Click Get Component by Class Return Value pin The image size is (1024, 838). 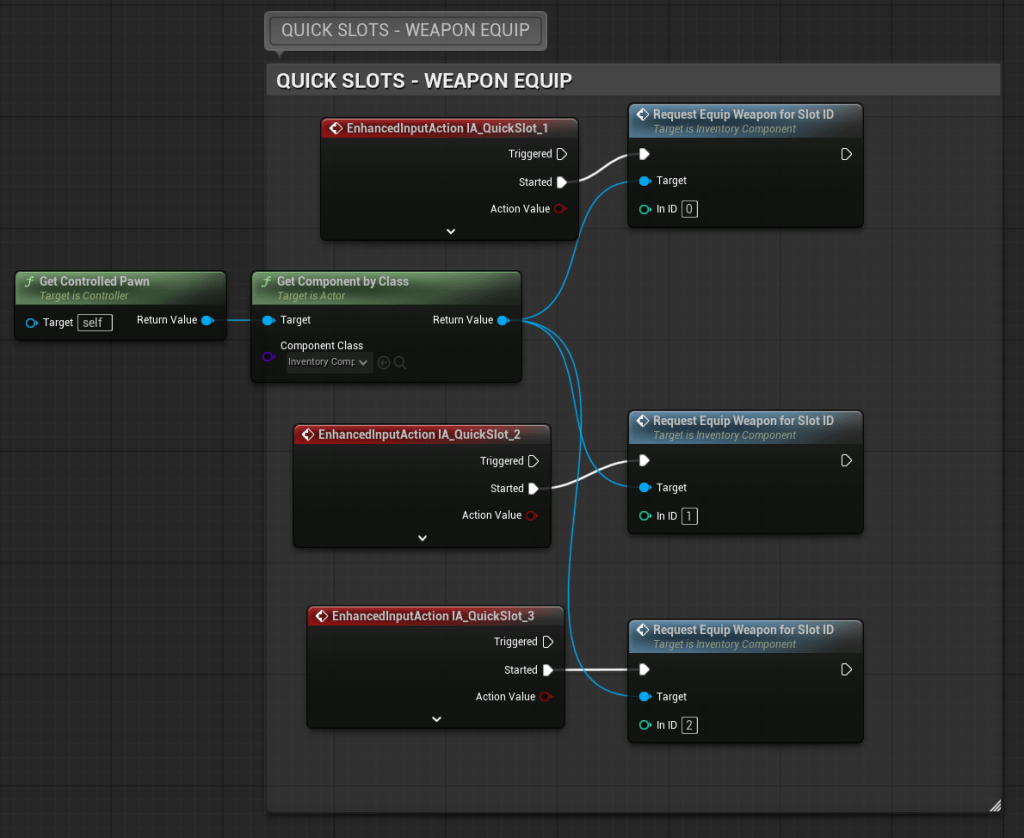[x=503, y=321]
